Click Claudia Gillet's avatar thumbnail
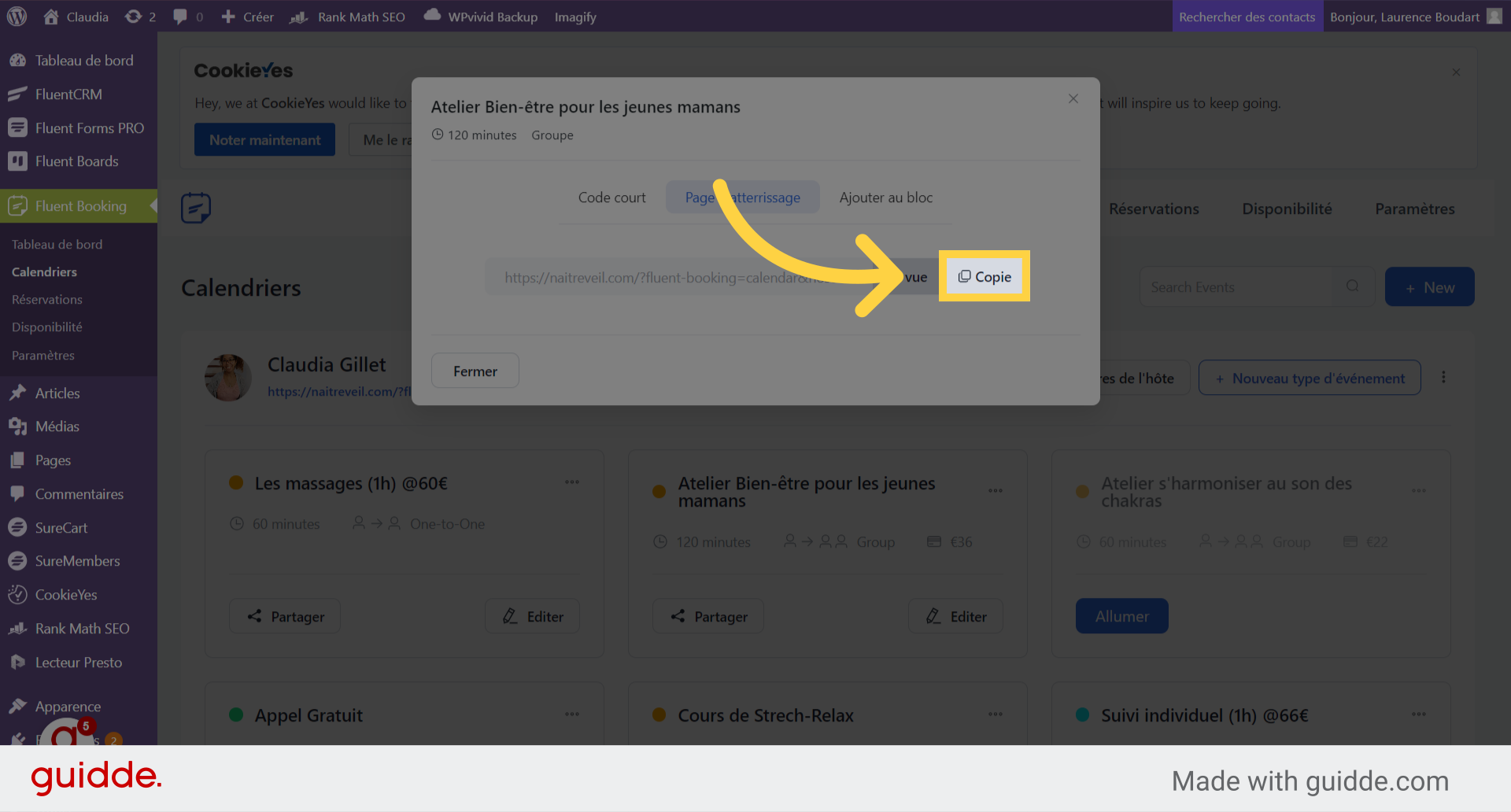This screenshot has width=1511, height=812. [228, 378]
